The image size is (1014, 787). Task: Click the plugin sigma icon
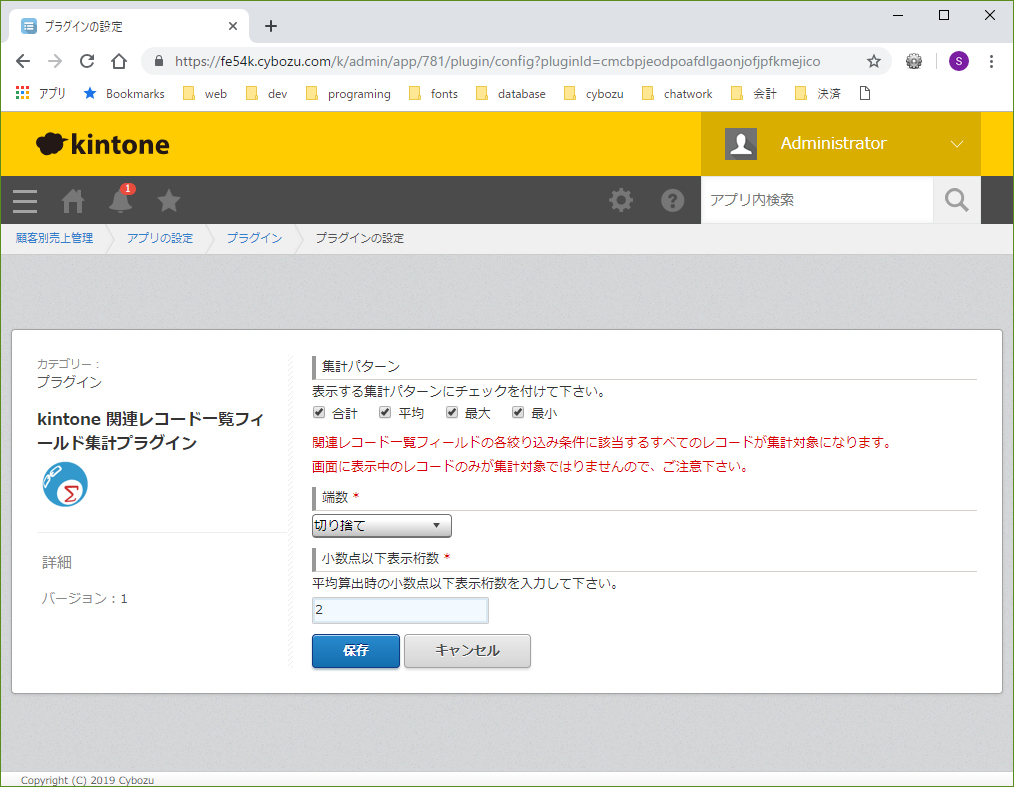[x=65, y=484]
